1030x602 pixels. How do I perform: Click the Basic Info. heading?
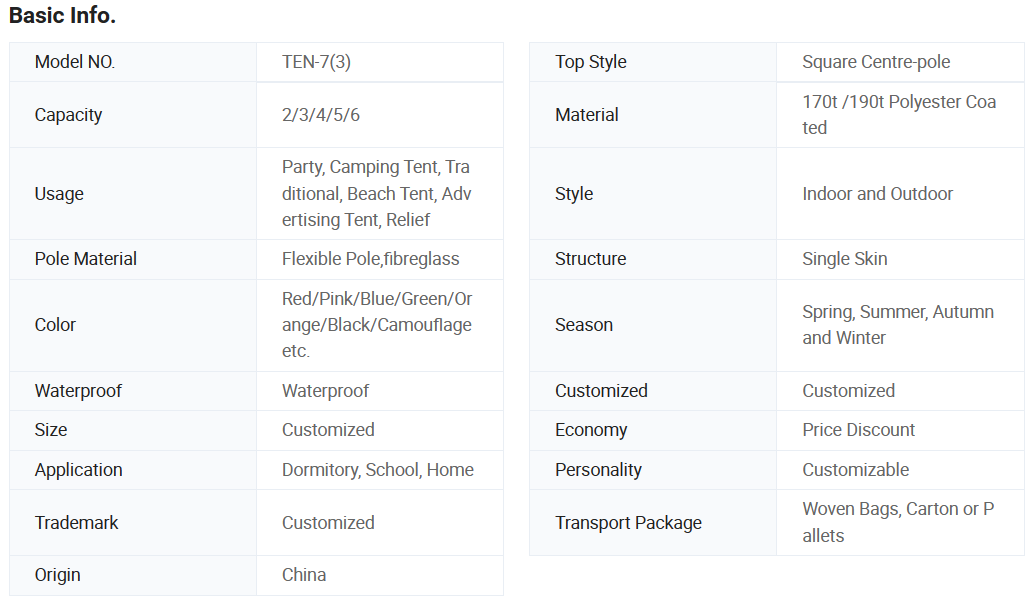click(x=62, y=16)
